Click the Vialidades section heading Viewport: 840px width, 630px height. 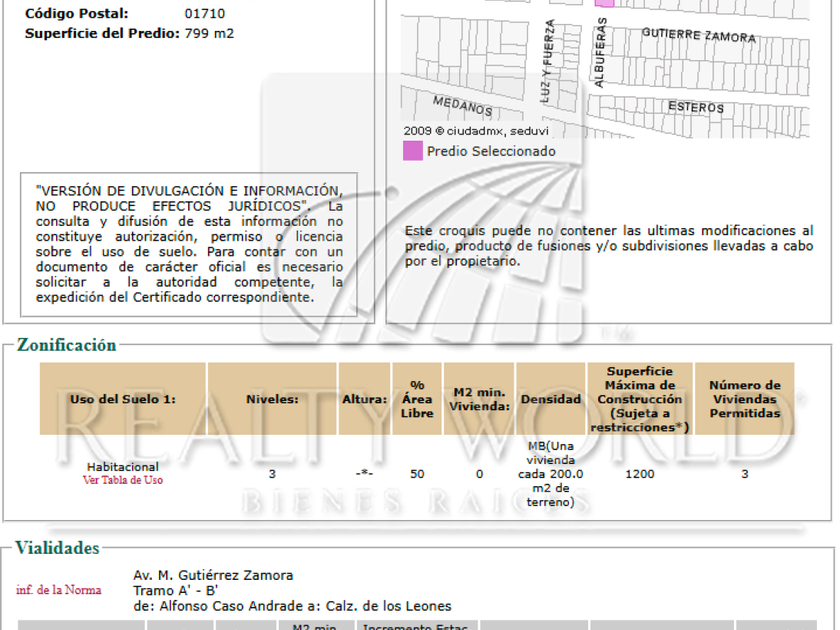(58, 548)
